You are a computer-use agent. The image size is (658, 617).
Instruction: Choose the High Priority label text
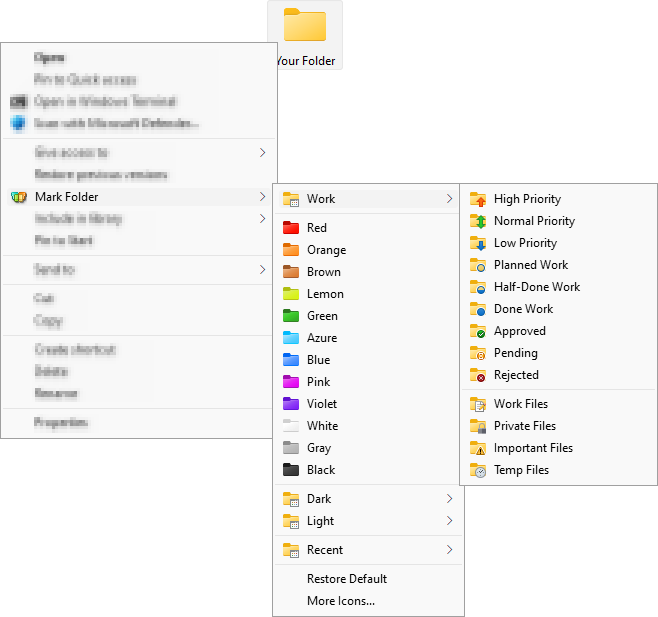pos(527,199)
